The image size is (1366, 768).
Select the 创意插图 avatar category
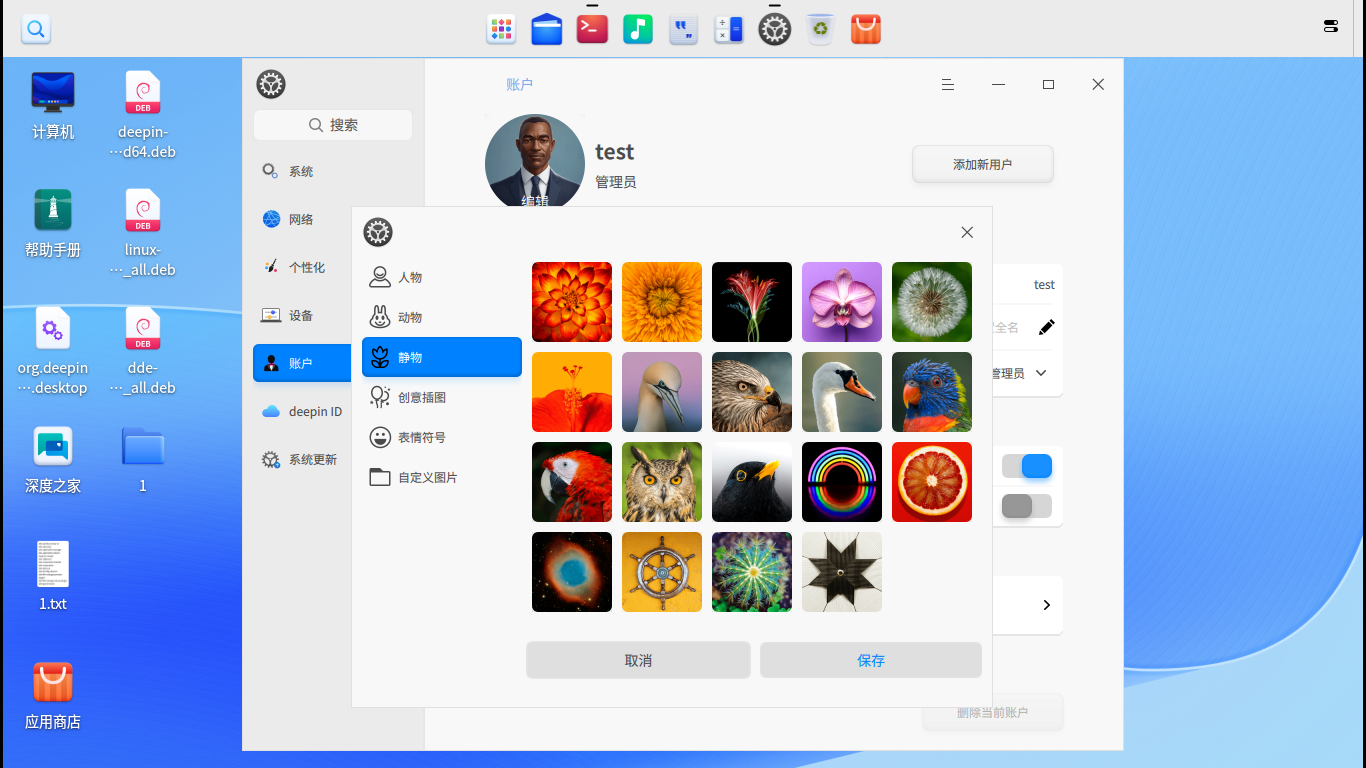(x=442, y=397)
